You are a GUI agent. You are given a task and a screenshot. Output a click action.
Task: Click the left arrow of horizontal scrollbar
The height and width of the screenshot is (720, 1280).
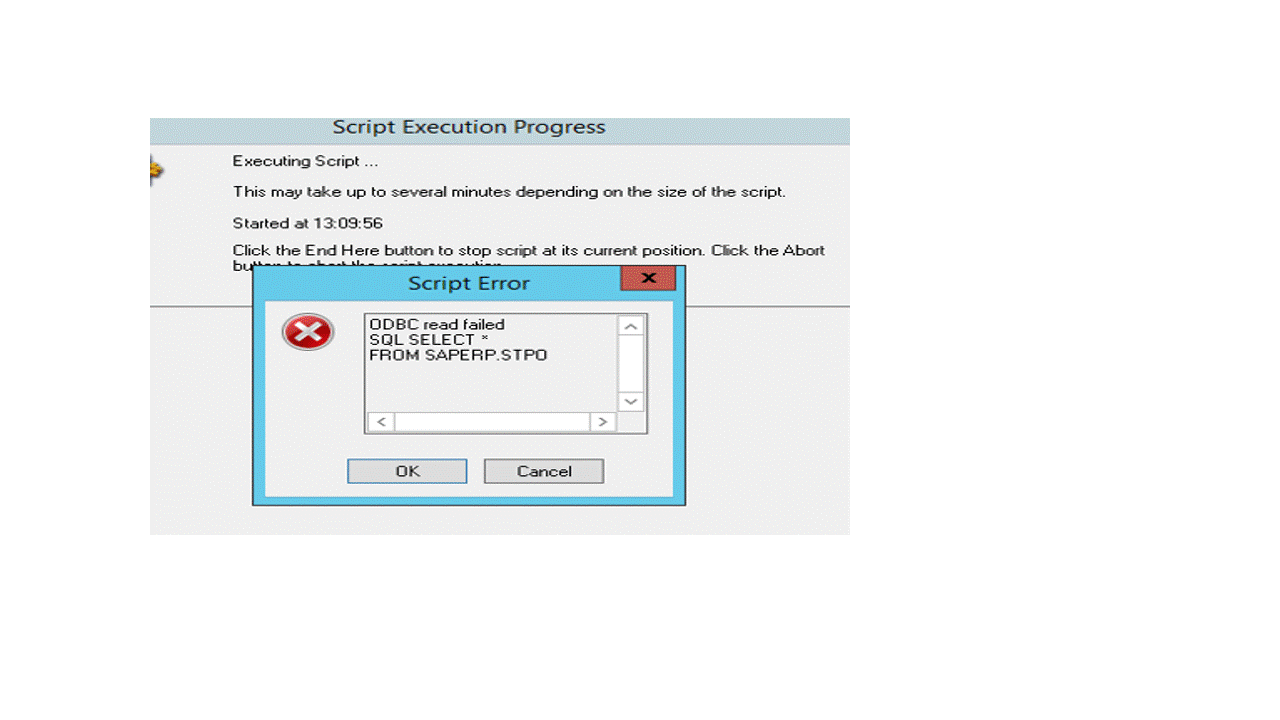coord(381,422)
